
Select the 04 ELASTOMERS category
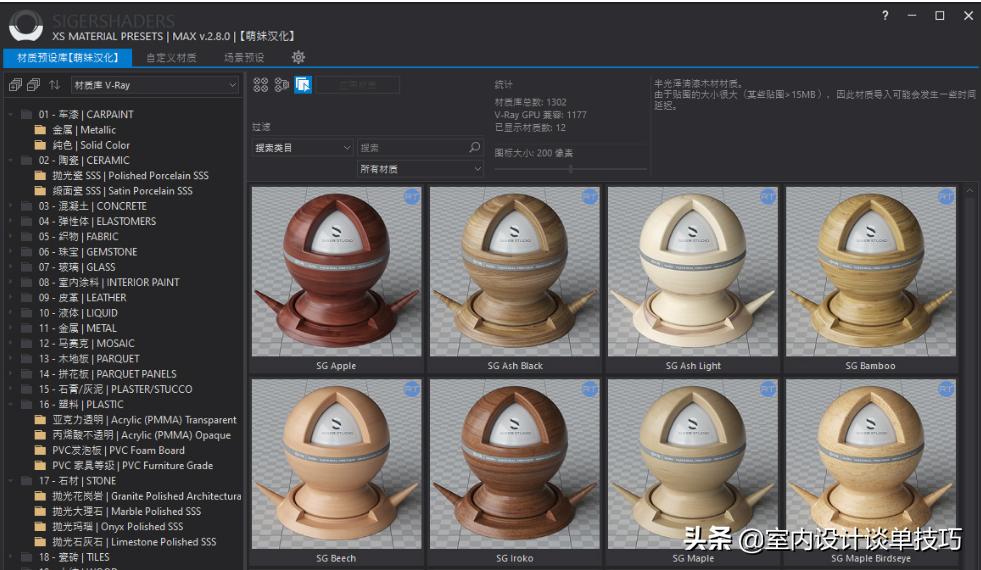pyautogui.click(x=97, y=221)
